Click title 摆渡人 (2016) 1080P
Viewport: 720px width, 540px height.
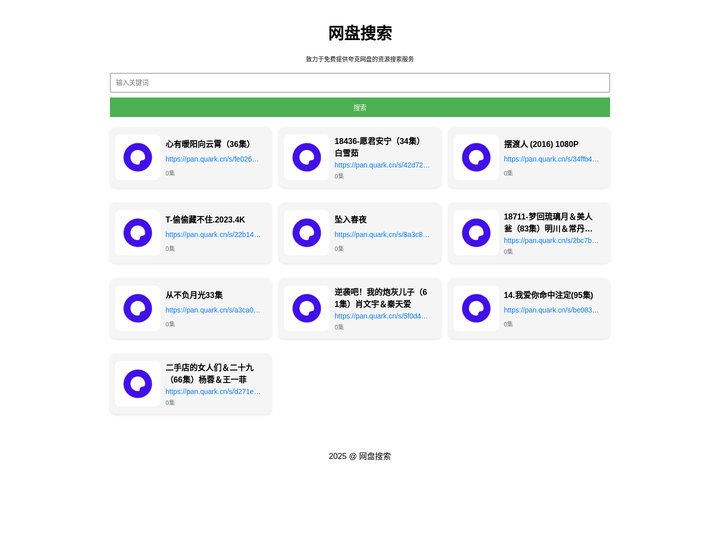pyautogui.click(x=541, y=144)
